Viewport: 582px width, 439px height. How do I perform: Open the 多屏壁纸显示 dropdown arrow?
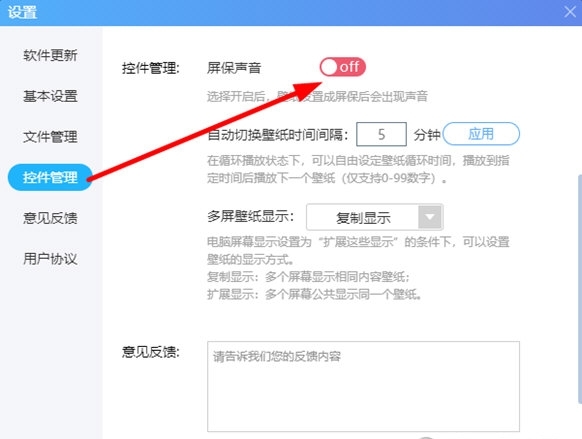coord(430,217)
